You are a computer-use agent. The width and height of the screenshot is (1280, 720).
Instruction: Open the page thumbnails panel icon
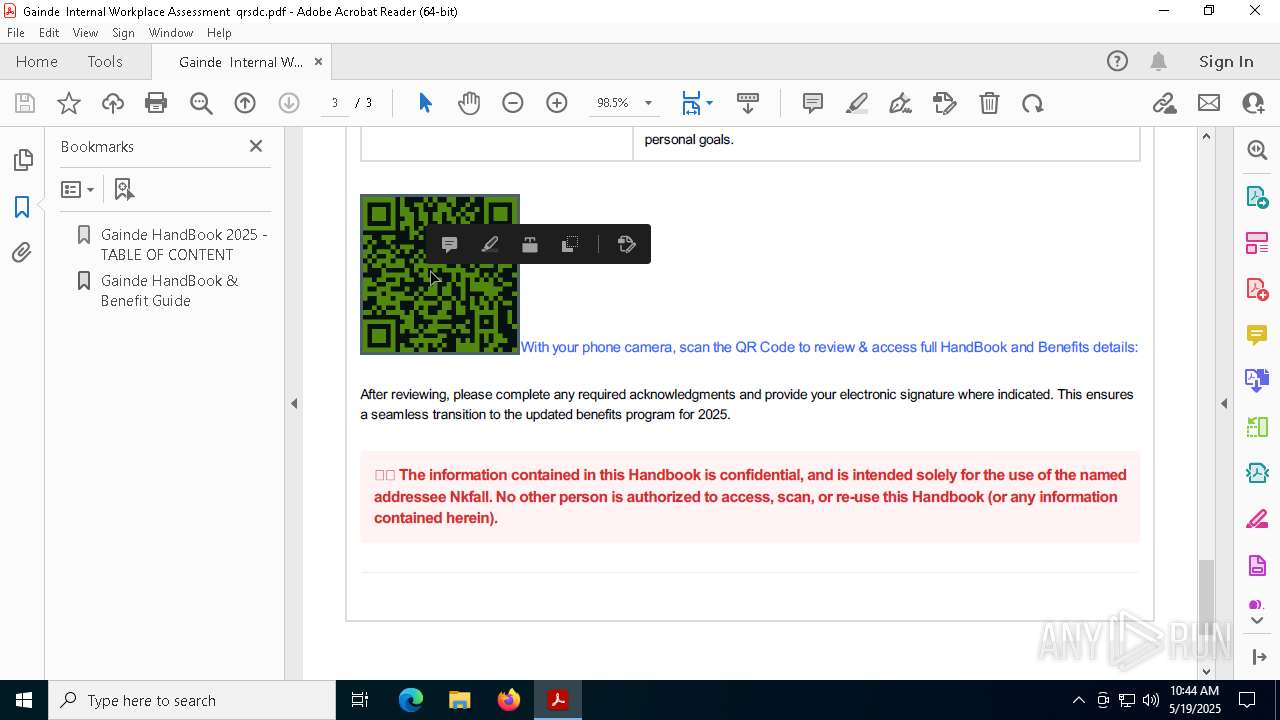tap(22, 160)
